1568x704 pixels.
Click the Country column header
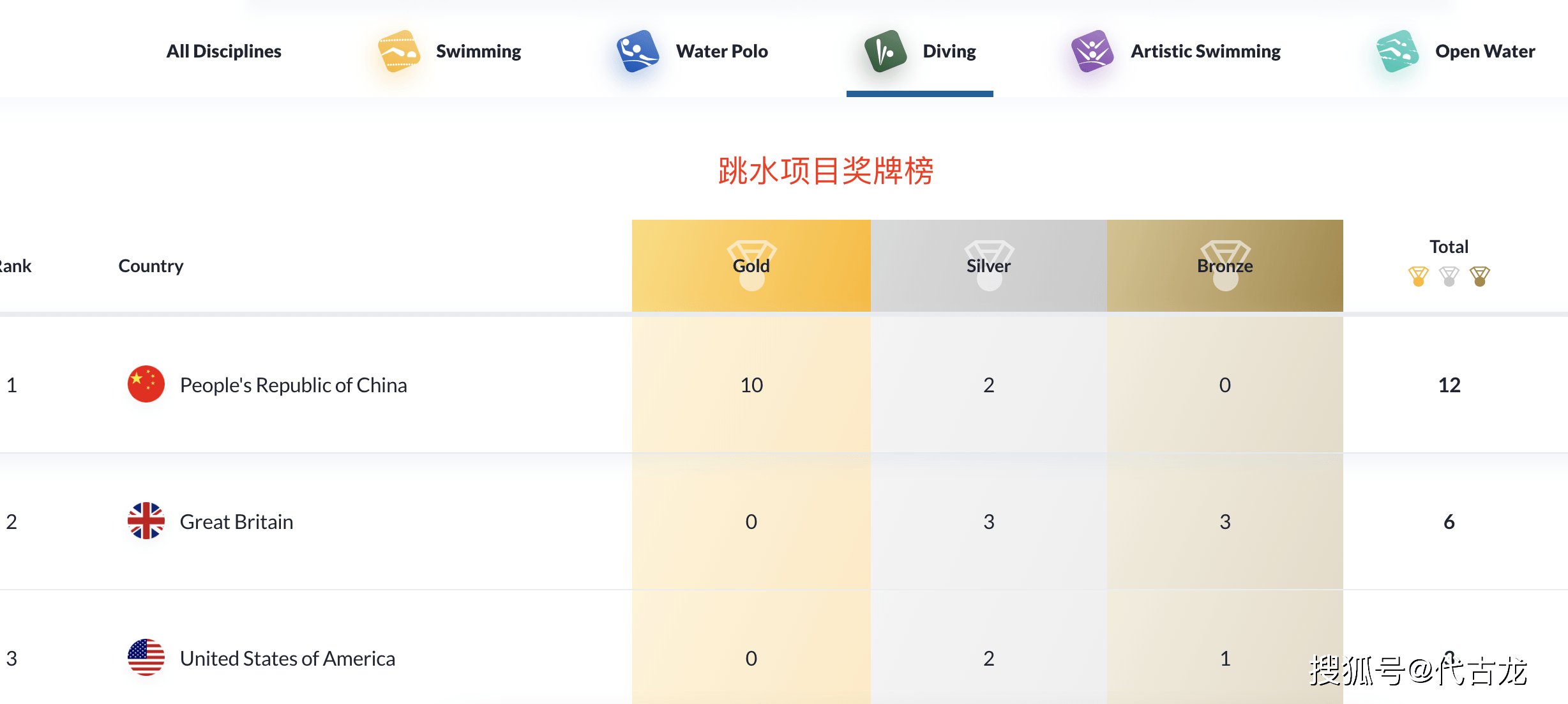tap(151, 266)
